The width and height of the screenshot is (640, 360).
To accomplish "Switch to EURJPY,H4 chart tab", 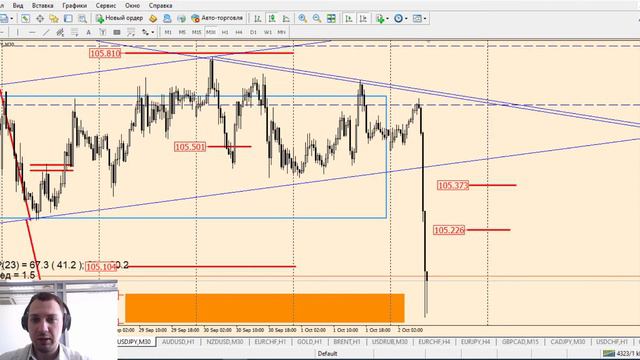I will pyautogui.click(x=476, y=342).
